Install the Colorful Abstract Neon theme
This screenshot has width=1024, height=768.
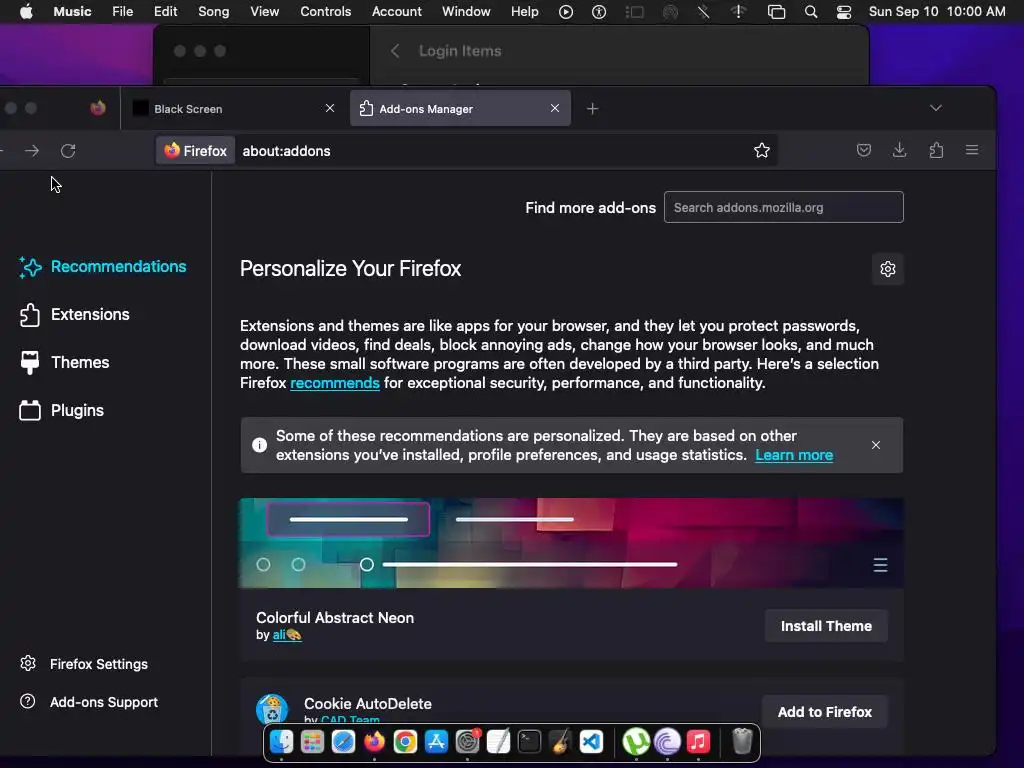click(826, 626)
